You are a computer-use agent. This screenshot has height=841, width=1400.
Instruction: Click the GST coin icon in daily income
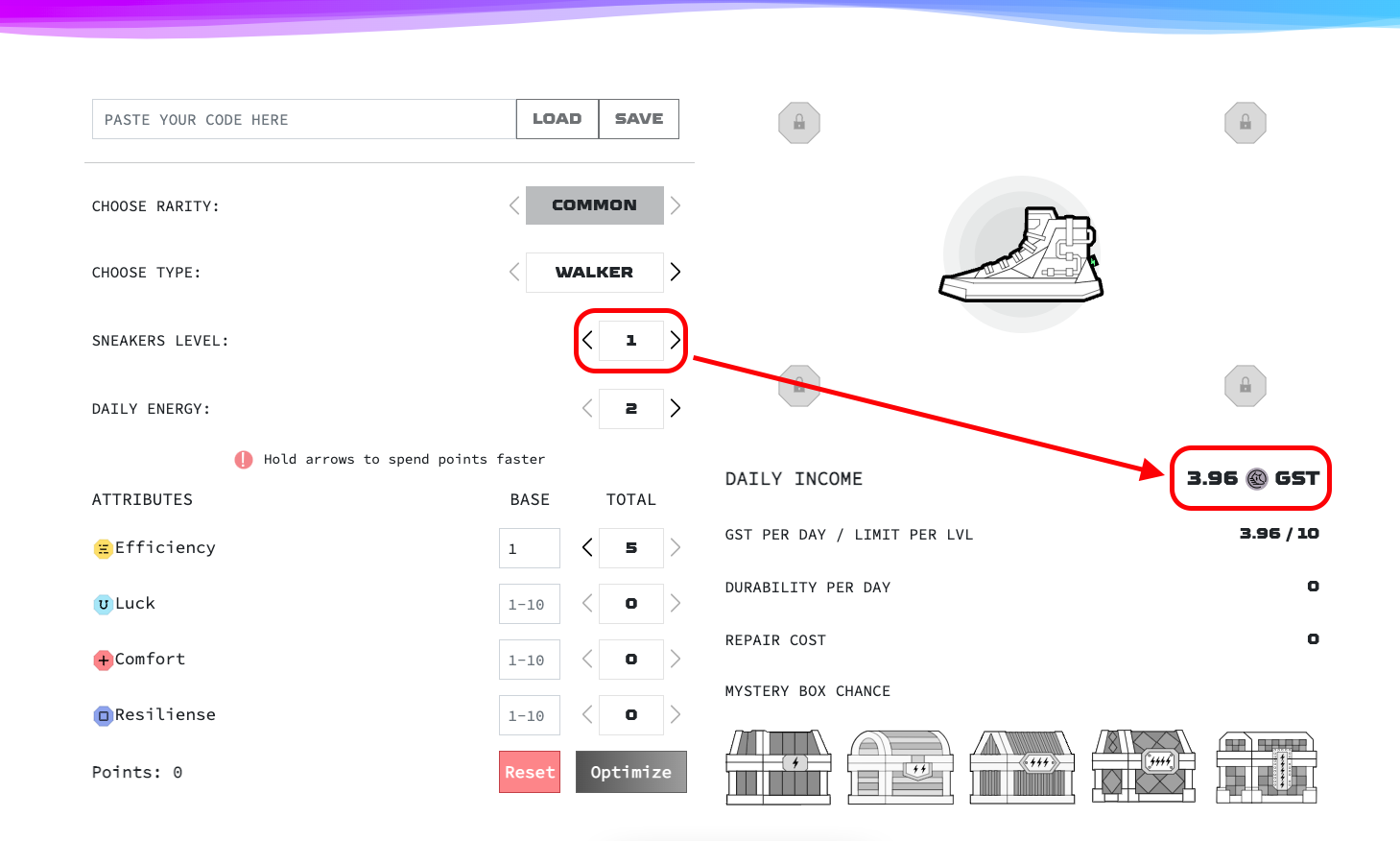click(x=1256, y=478)
